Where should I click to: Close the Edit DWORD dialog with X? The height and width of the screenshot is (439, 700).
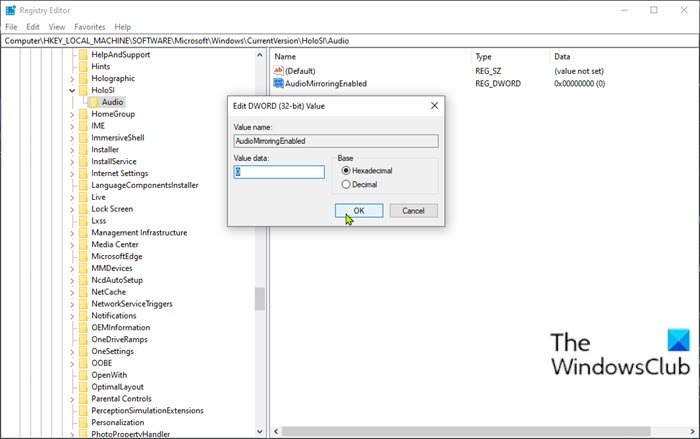click(x=434, y=105)
